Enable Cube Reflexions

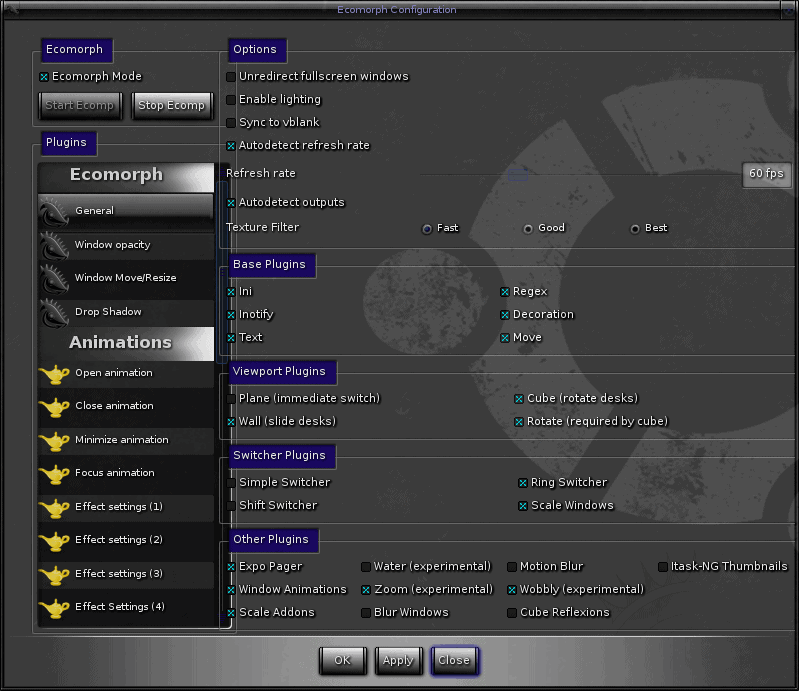point(512,613)
